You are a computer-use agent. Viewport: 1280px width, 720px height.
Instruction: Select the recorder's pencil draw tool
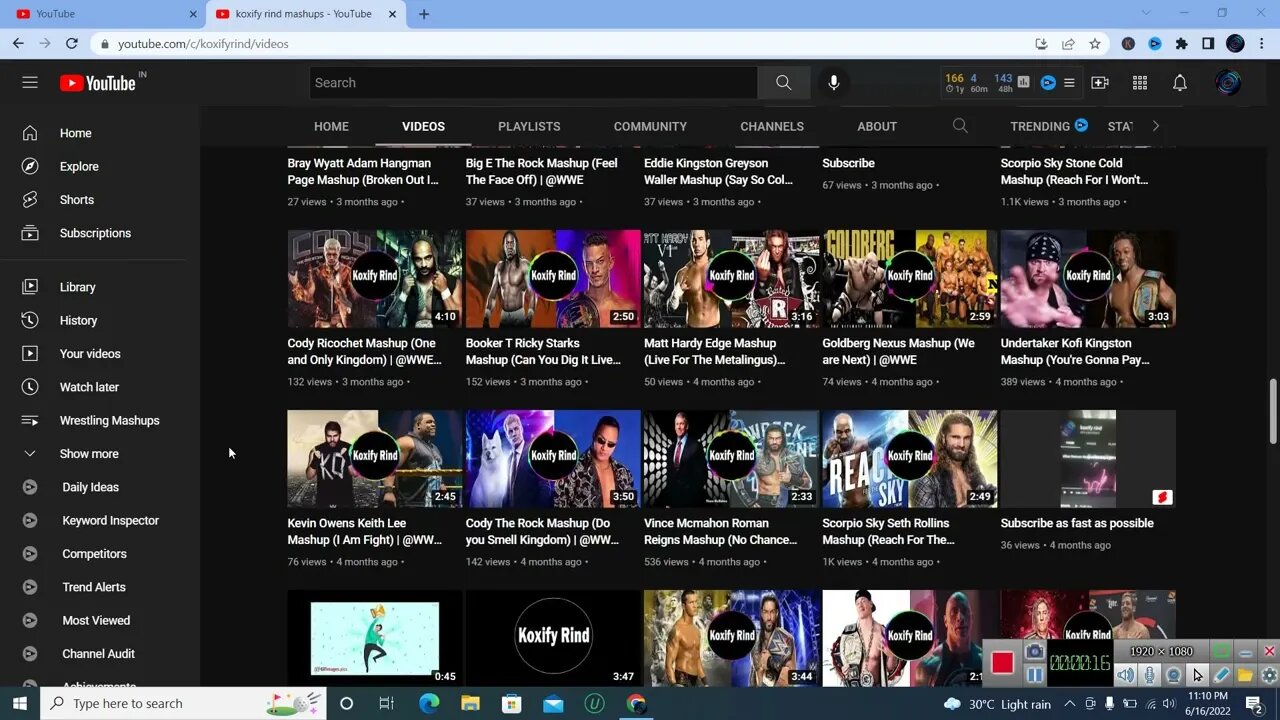click(x=1221, y=676)
